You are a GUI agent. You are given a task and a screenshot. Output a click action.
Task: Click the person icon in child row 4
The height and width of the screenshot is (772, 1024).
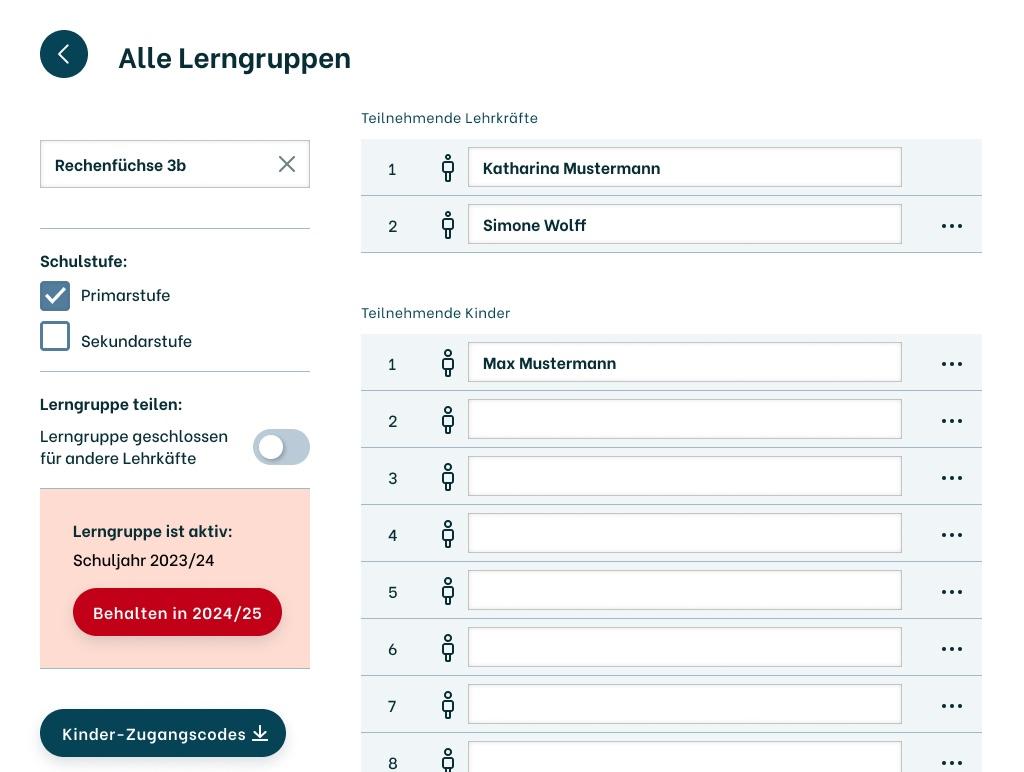pos(448,534)
